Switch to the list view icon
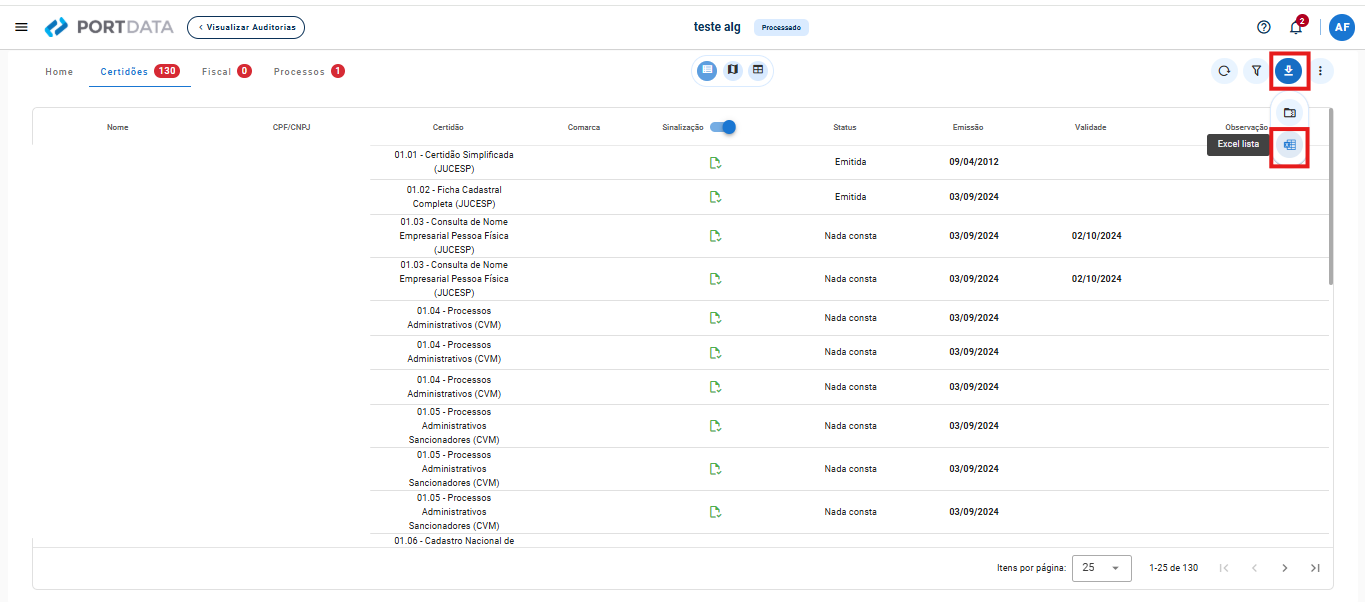 coord(707,70)
